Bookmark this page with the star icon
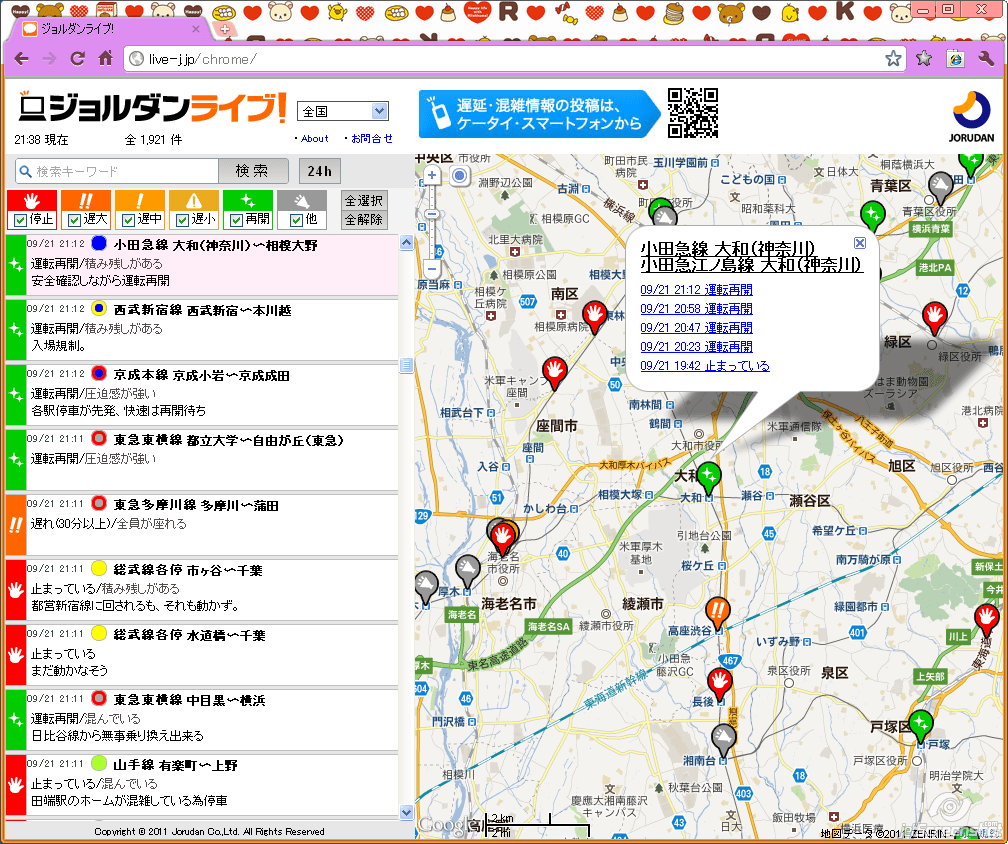Viewport: 1008px width, 844px height. coord(894,58)
